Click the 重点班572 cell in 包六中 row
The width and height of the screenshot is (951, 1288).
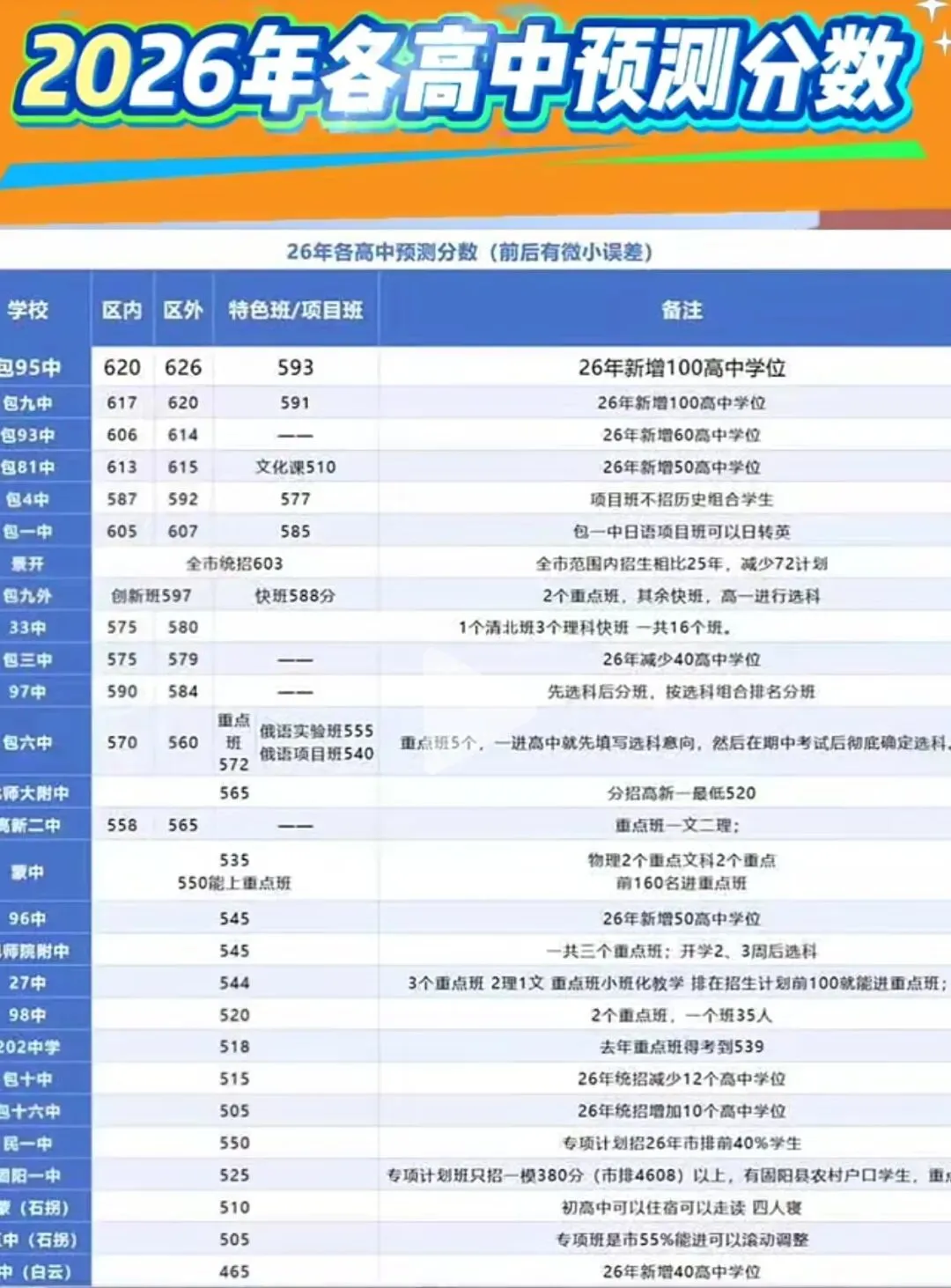point(233,743)
